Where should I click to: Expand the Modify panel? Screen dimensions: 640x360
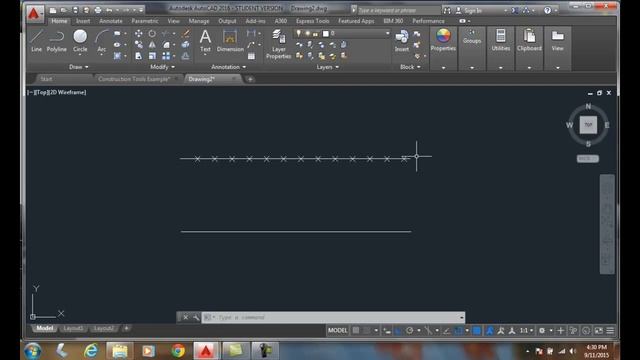pos(162,67)
